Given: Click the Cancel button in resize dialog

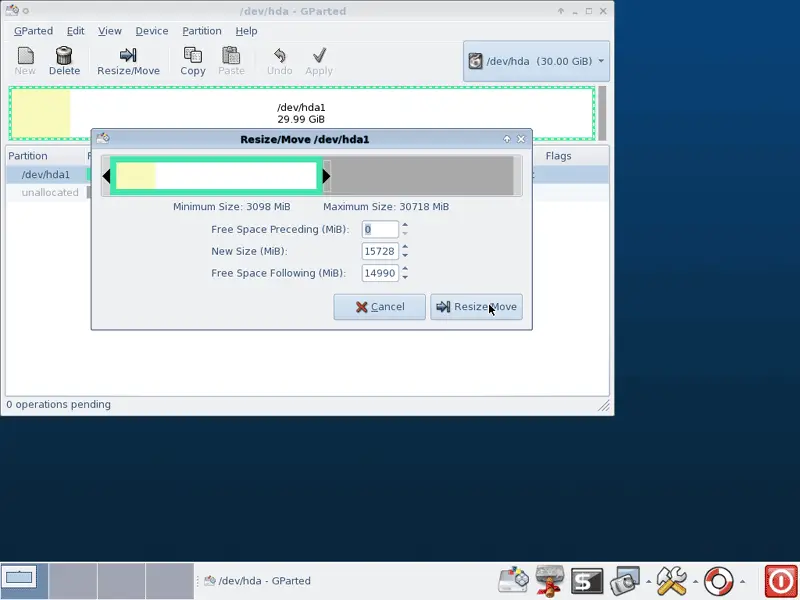Looking at the screenshot, I should click(x=380, y=307).
